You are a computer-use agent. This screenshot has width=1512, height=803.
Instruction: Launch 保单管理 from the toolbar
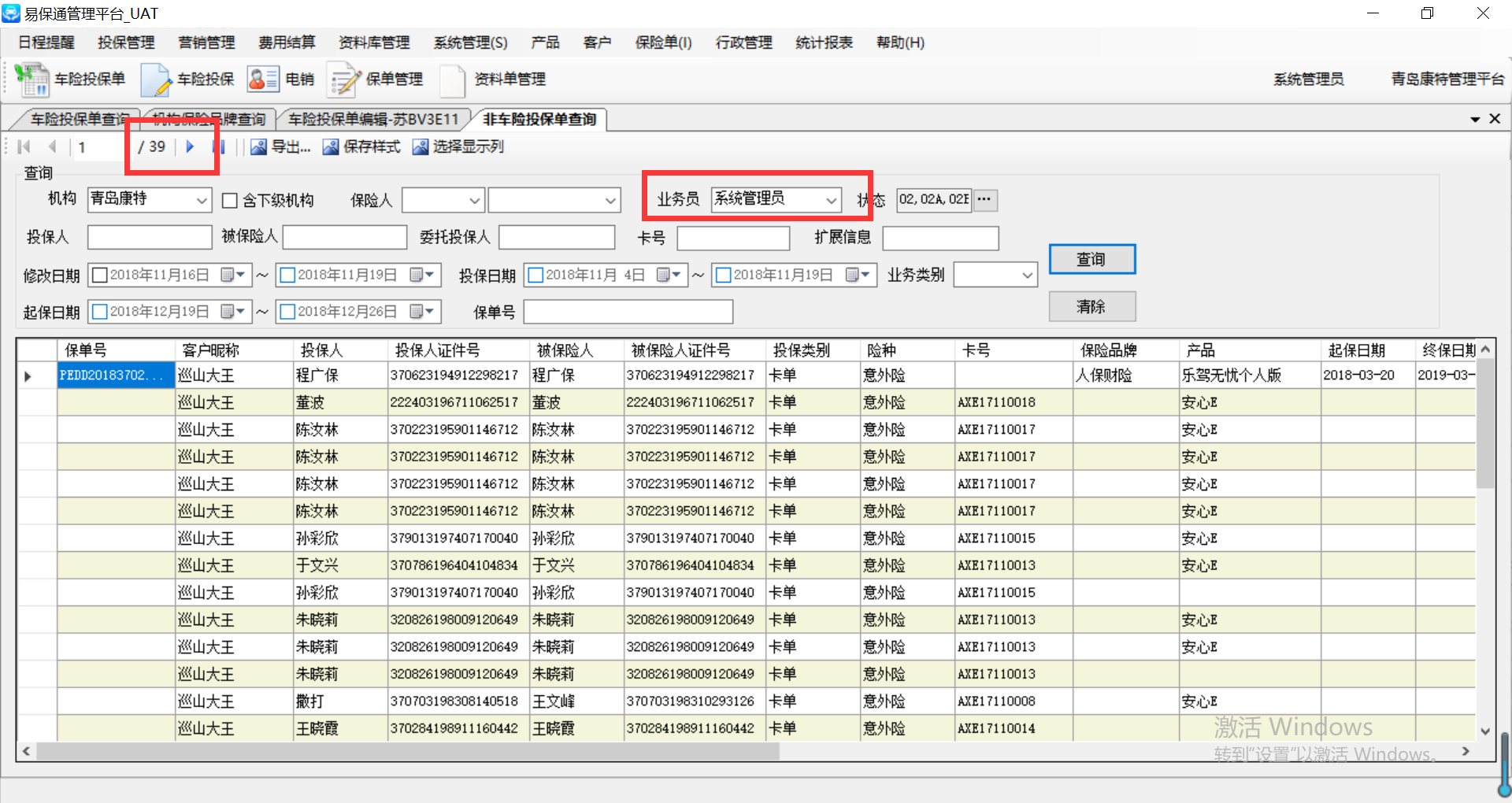(343, 80)
